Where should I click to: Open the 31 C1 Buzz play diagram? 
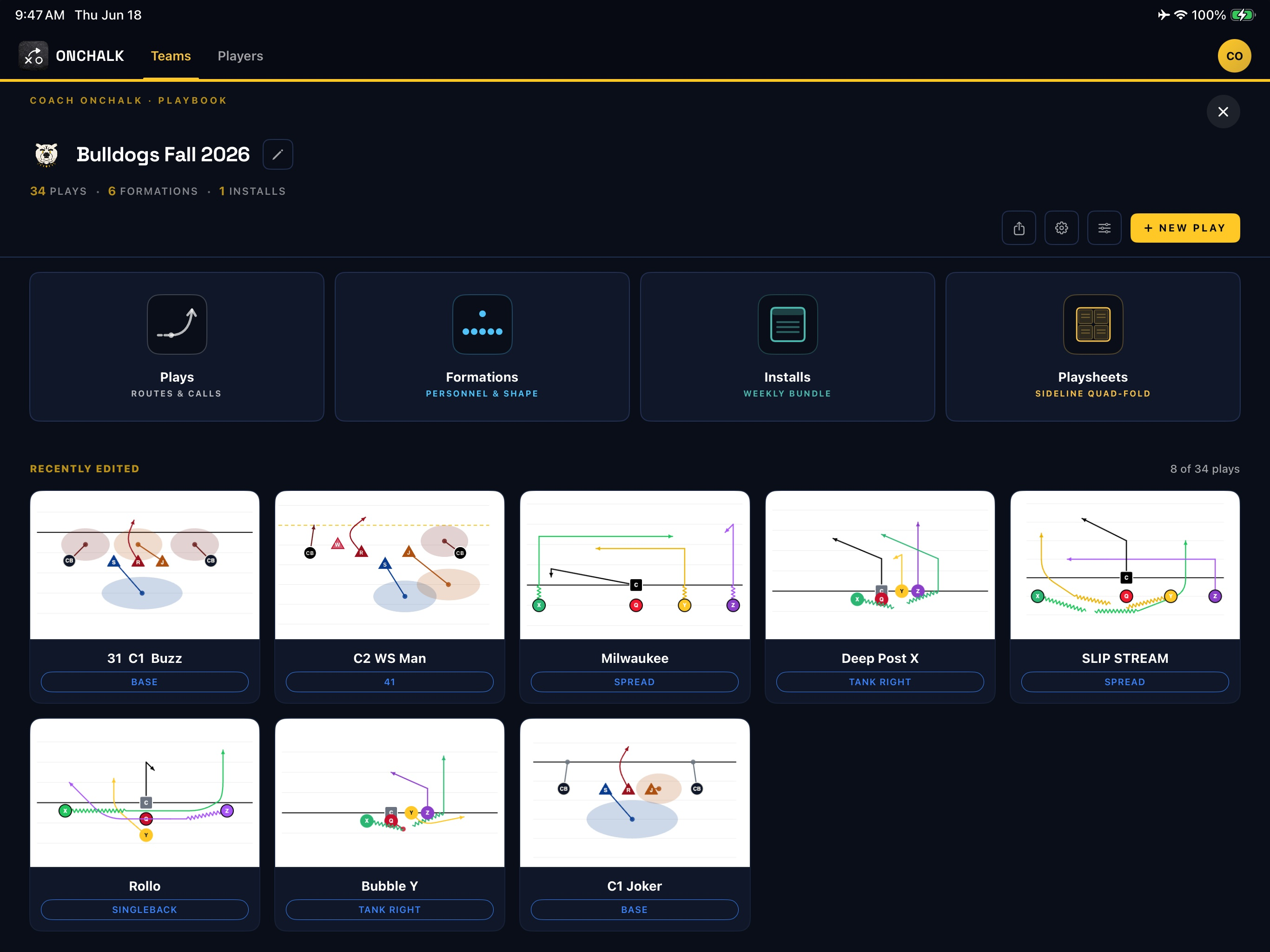145,565
